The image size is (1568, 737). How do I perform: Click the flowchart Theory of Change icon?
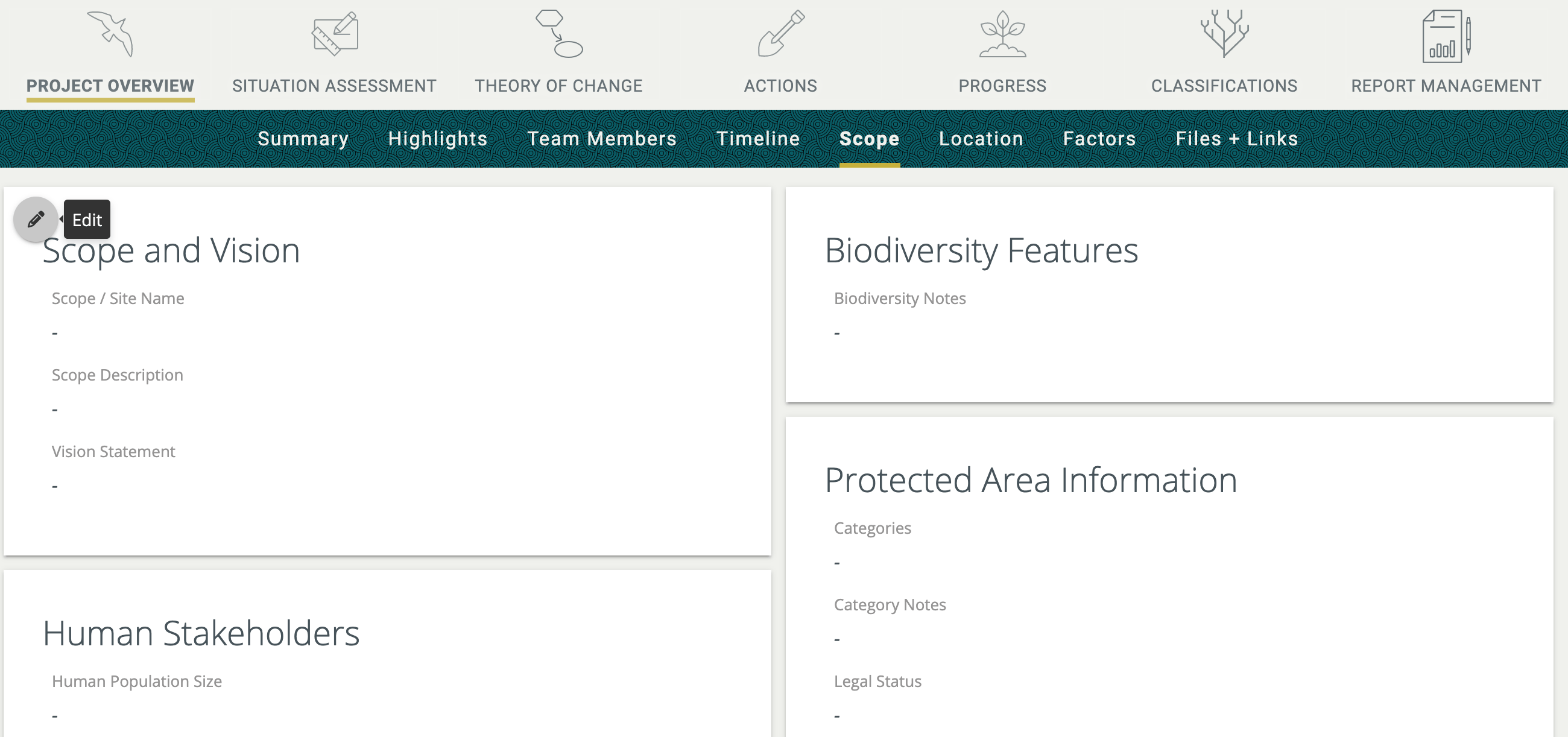click(559, 34)
